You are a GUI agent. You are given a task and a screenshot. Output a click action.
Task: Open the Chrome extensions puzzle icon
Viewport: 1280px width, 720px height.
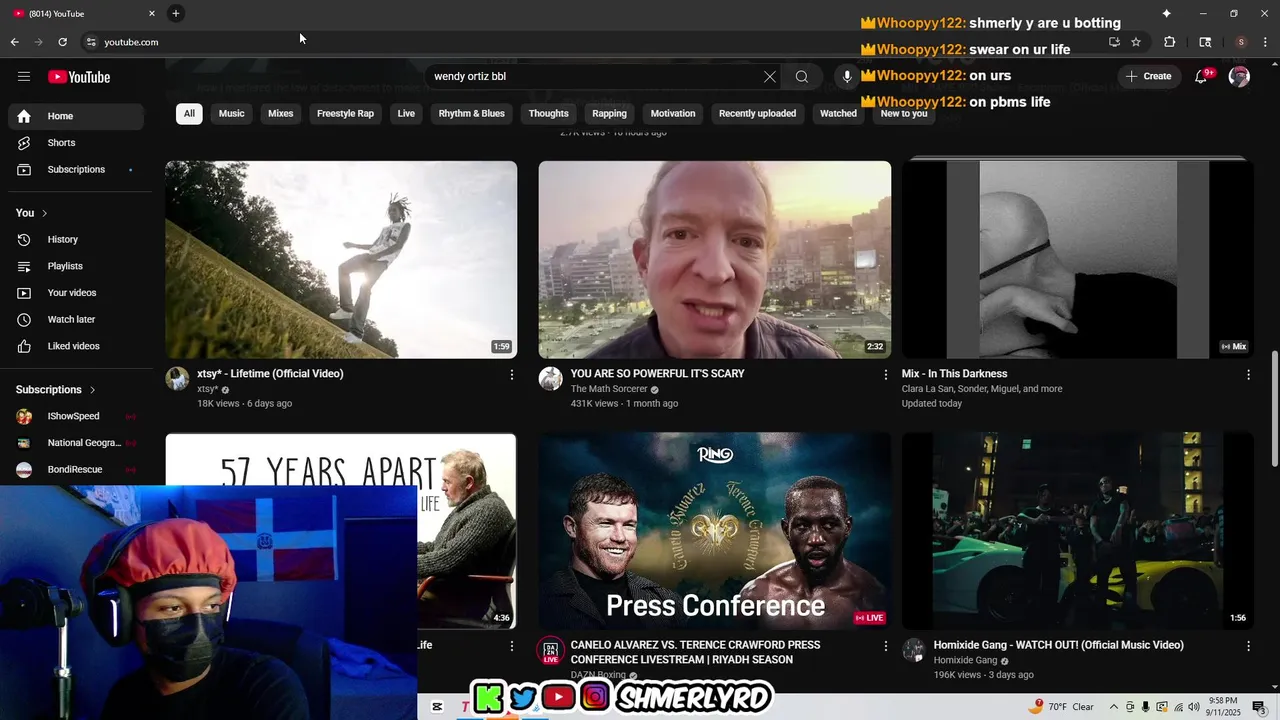(1170, 42)
